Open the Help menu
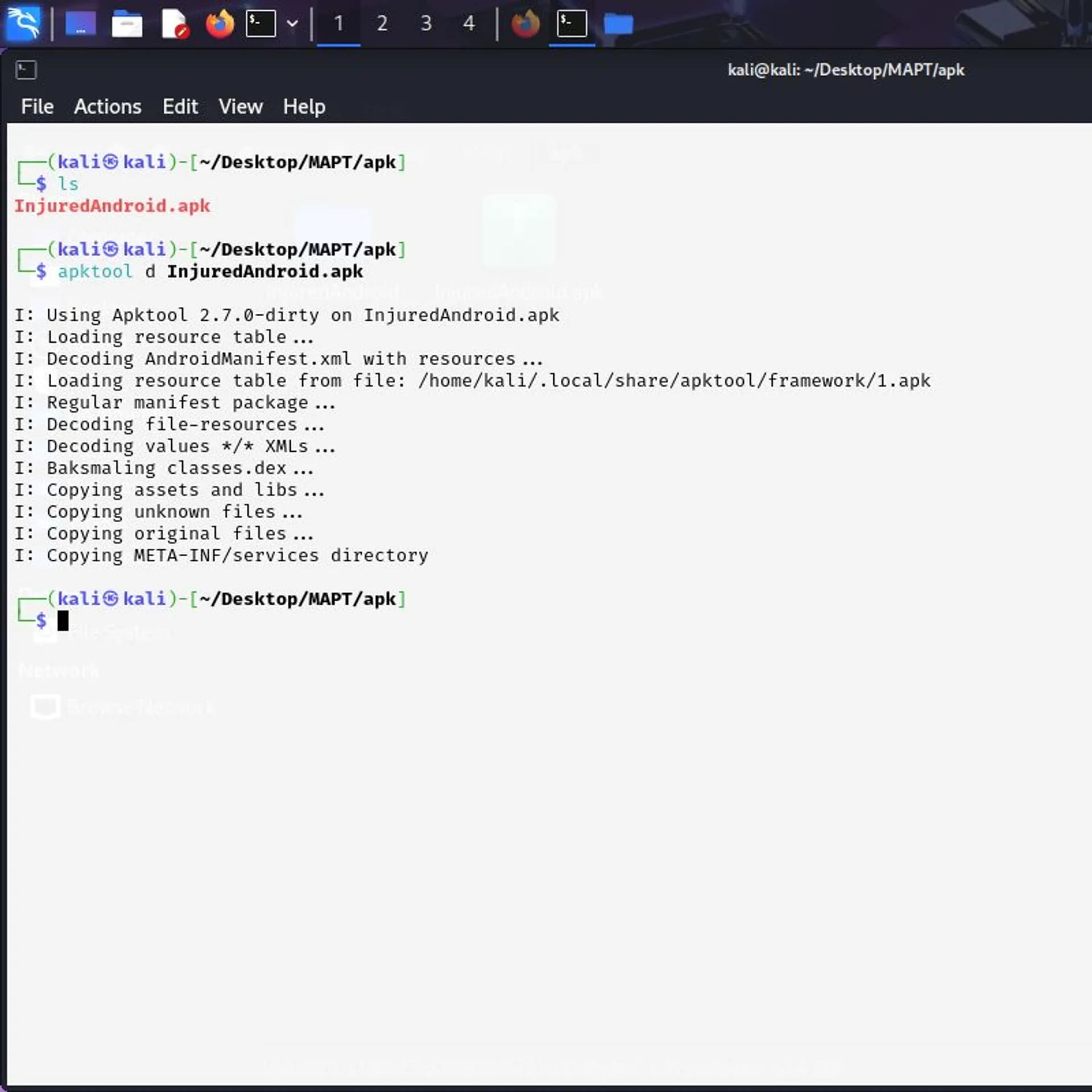The image size is (1092, 1092). tap(304, 106)
